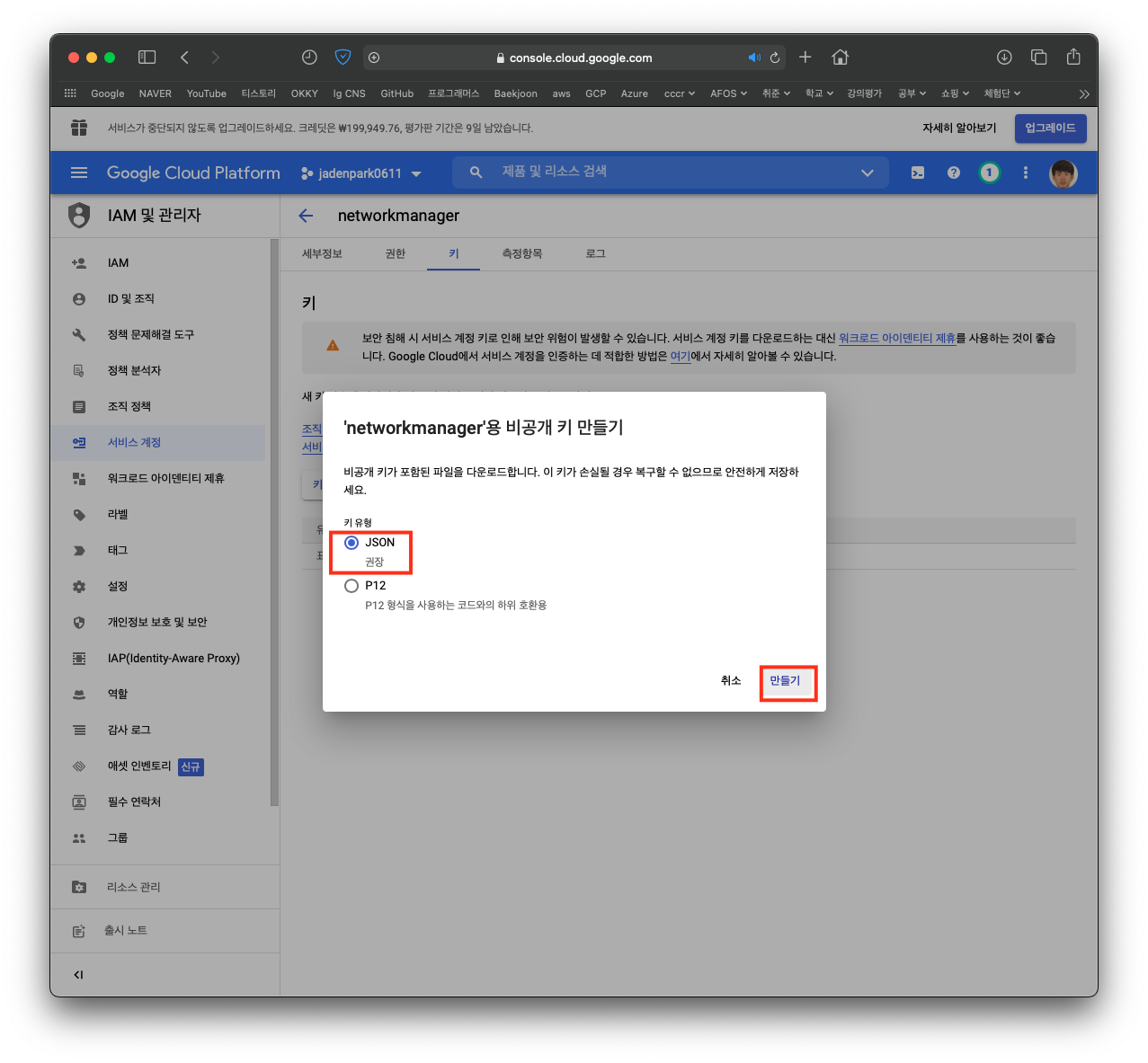Click the IAM add-person icon in sidebar
The height and width of the screenshot is (1063, 1148).
(x=79, y=263)
